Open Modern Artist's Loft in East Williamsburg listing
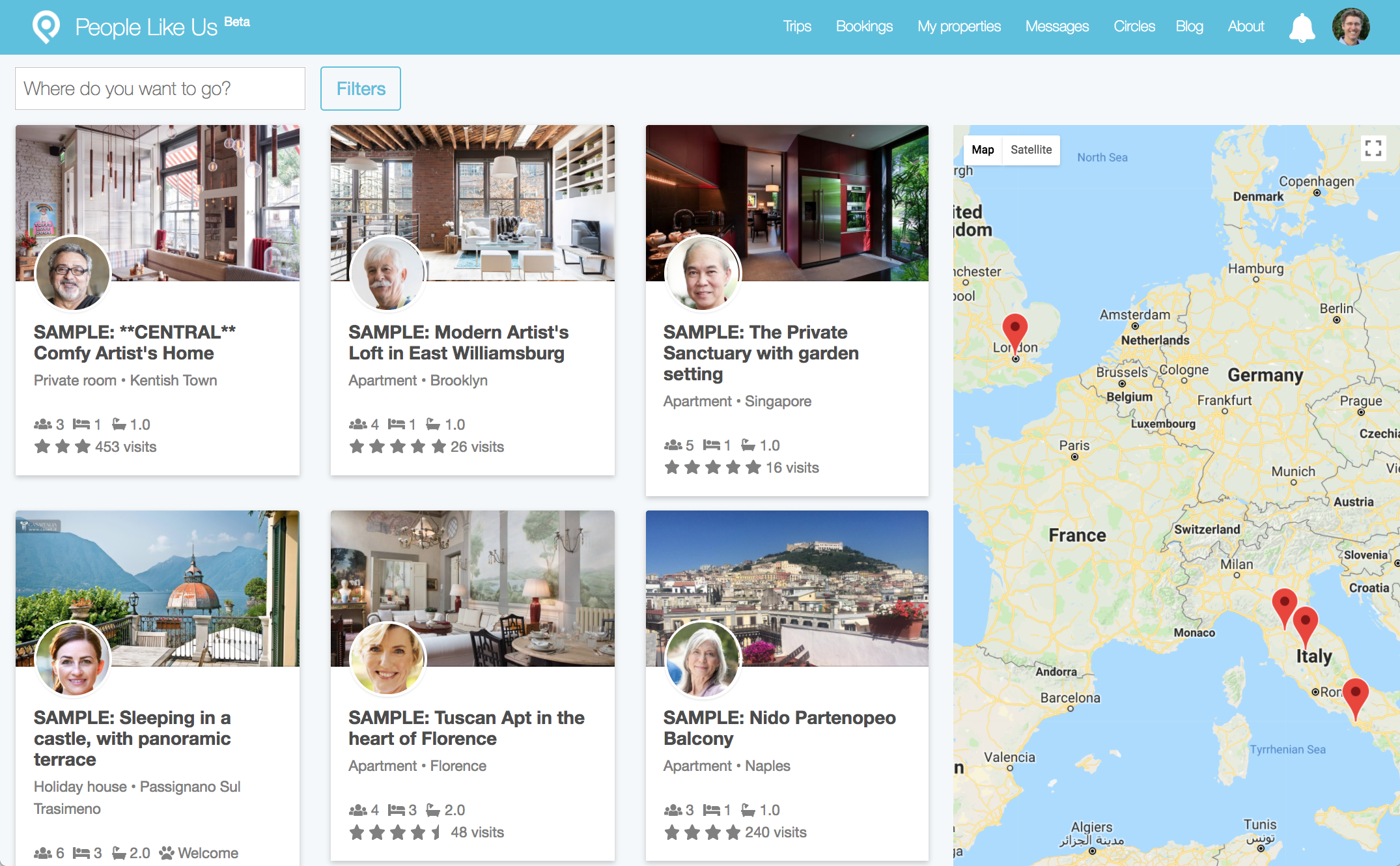 [458, 342]
